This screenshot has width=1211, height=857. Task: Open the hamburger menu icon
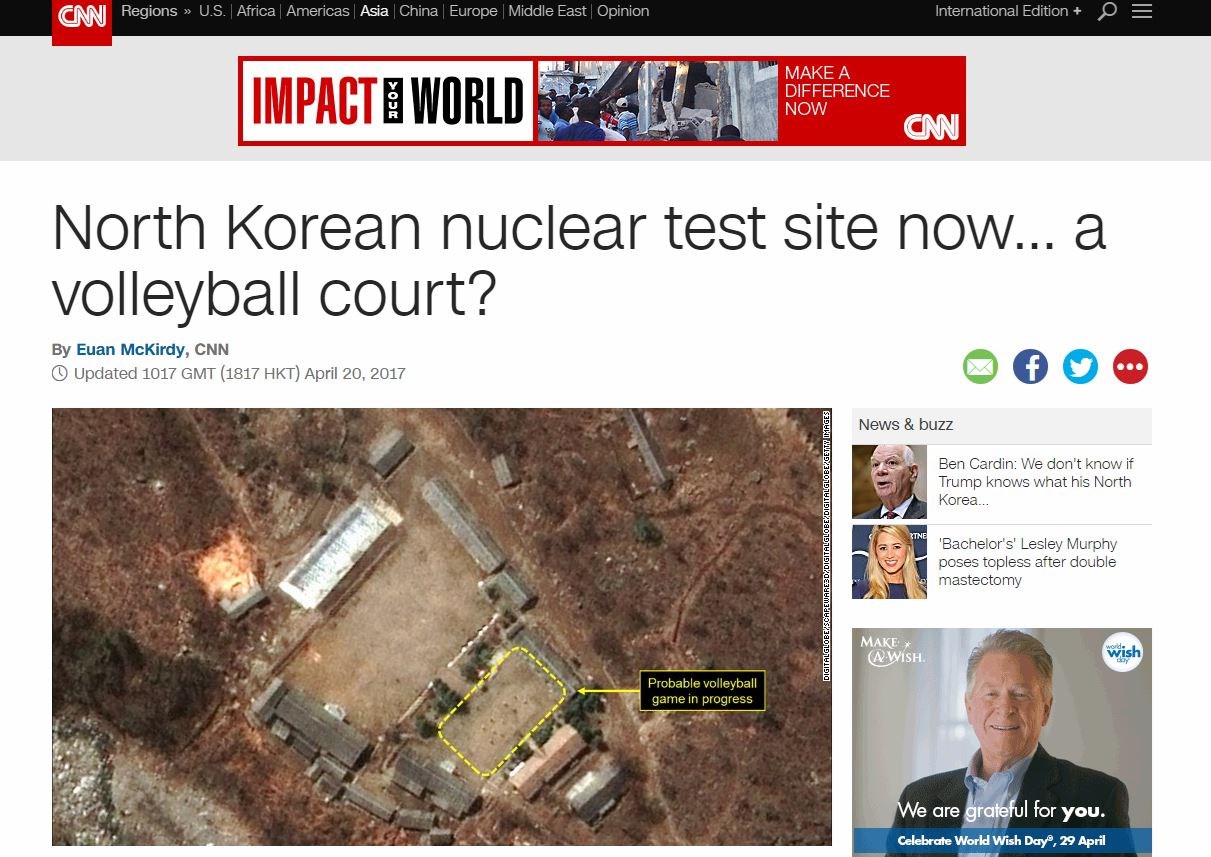click(x=1141, y=12)
